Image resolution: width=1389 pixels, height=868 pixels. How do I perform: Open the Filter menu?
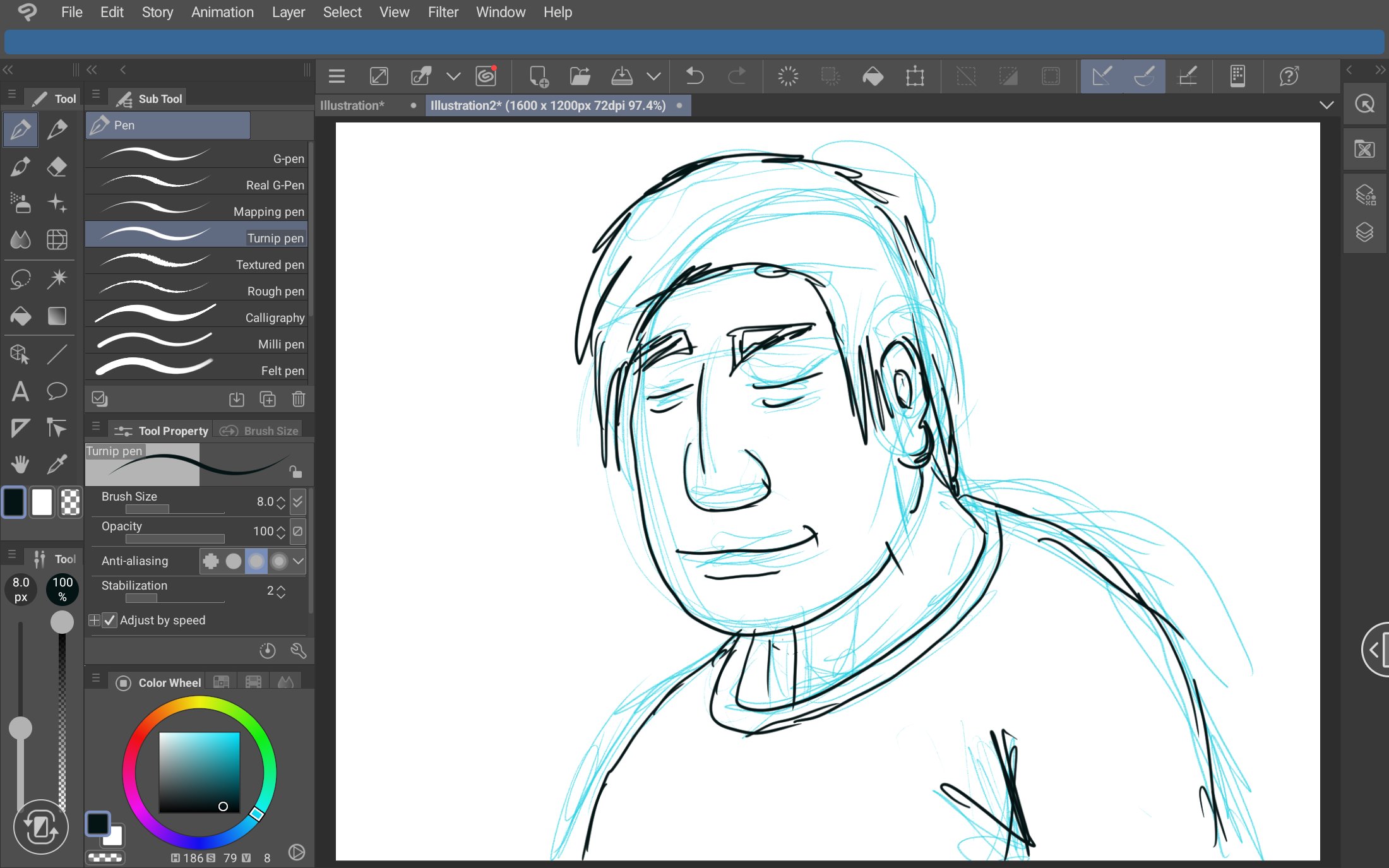[x=443, y=12]
